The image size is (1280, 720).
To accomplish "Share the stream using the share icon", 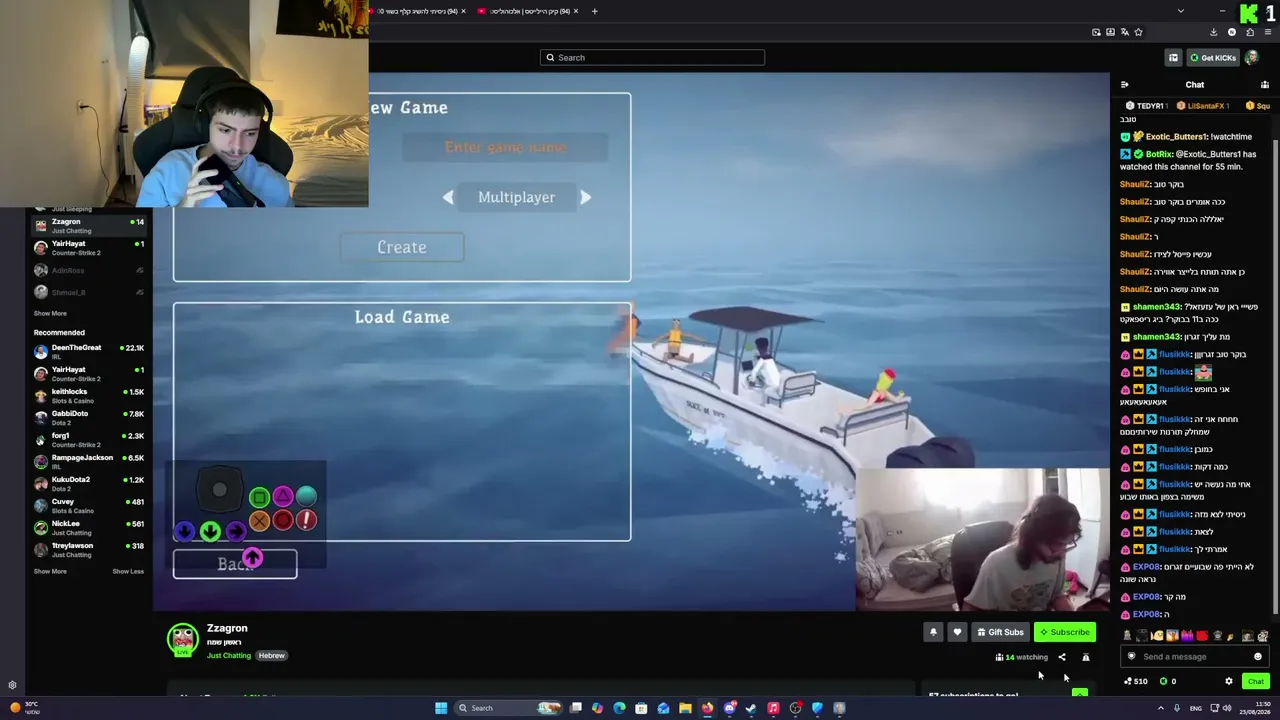I will [x=1062, y=657].
